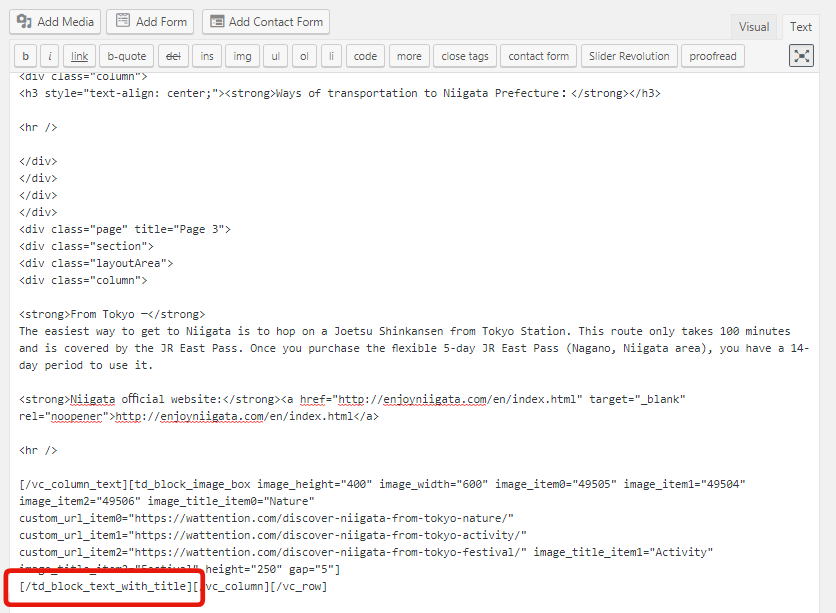Click the 'The easiest way to get to Niigata' sentence
This screenshot has width=836, height=613.
[x=294, y=331]
